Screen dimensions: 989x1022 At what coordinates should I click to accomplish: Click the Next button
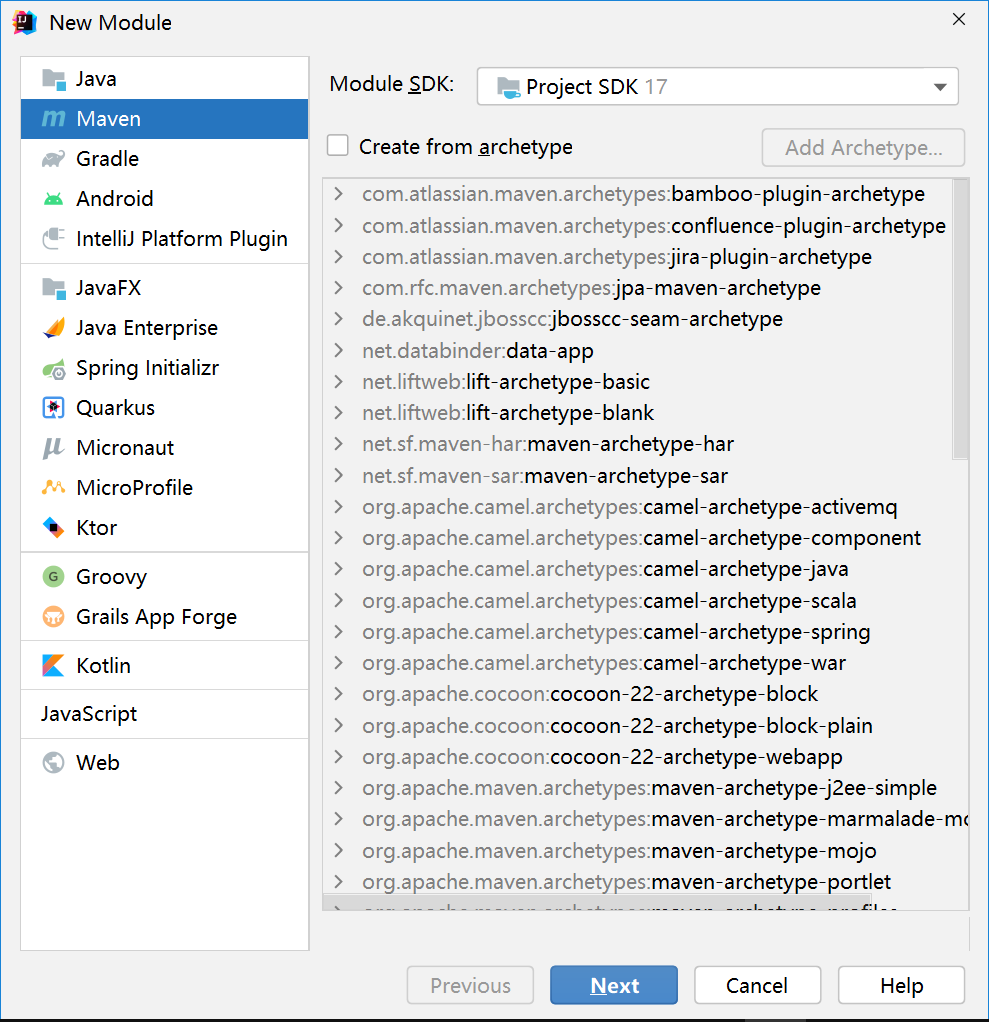tap(613, 985)
